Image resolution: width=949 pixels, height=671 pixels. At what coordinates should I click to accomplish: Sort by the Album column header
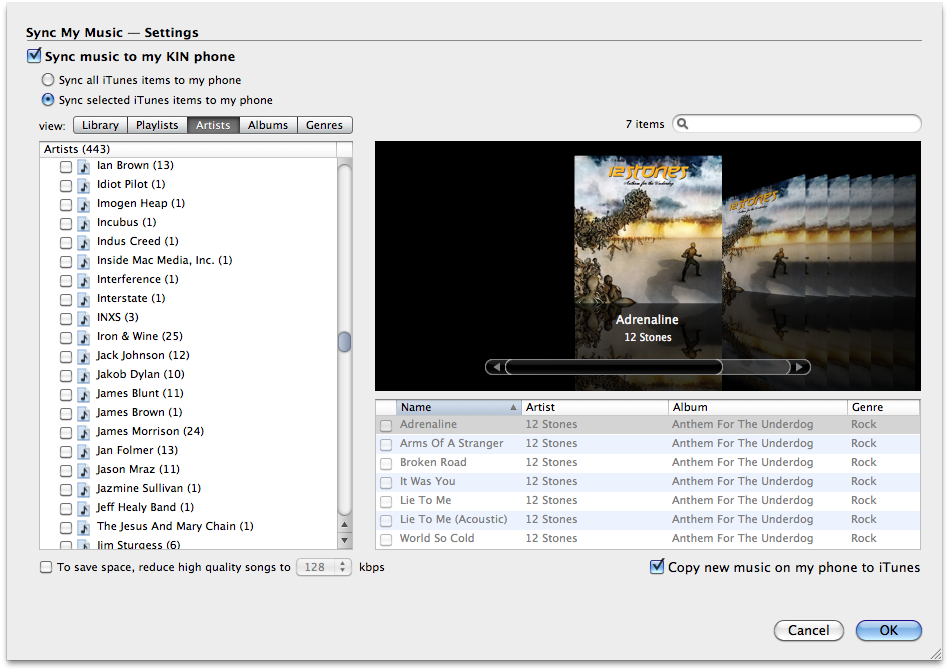(757, 407)
